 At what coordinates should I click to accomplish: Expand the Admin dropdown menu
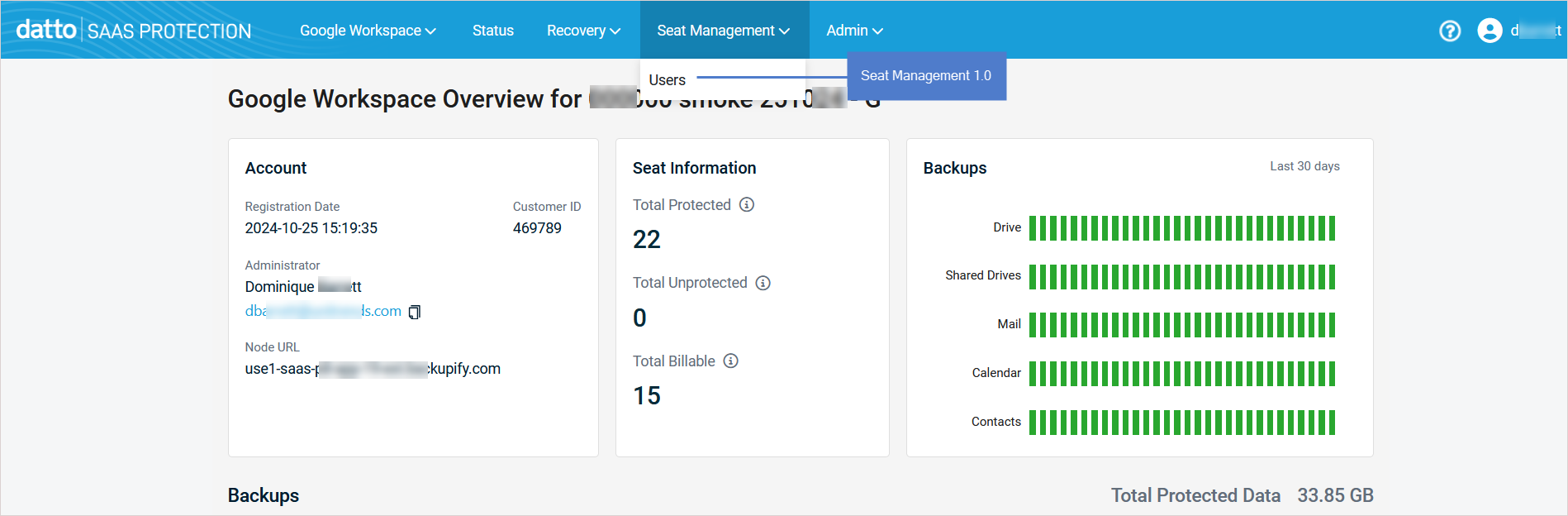tap(855, 31)
